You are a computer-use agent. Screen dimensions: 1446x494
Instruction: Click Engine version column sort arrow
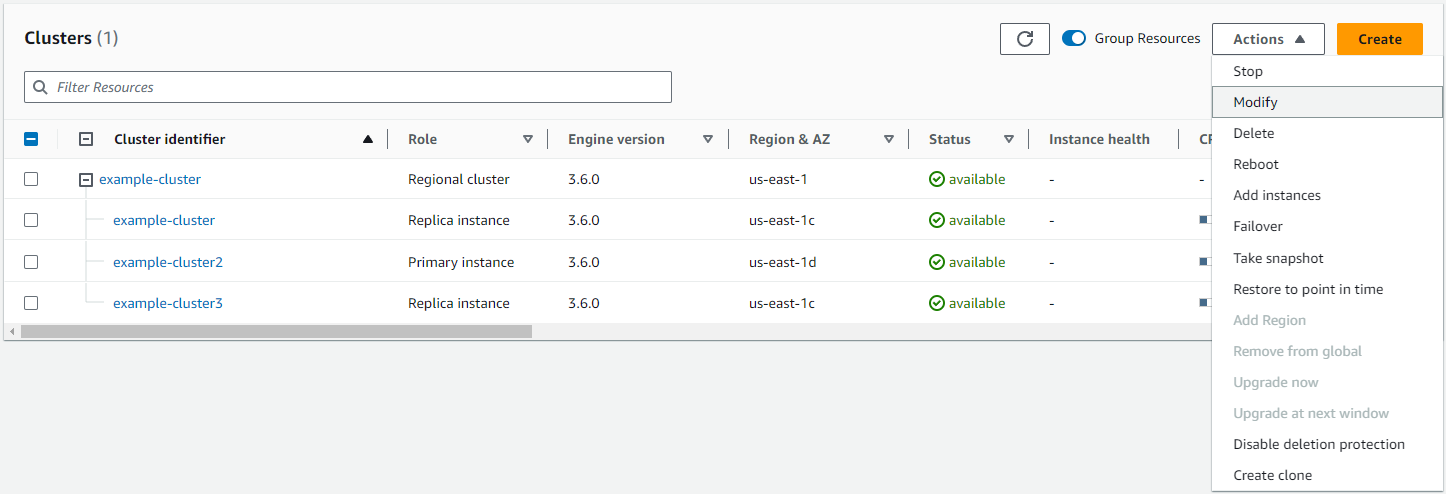point(708,140)
